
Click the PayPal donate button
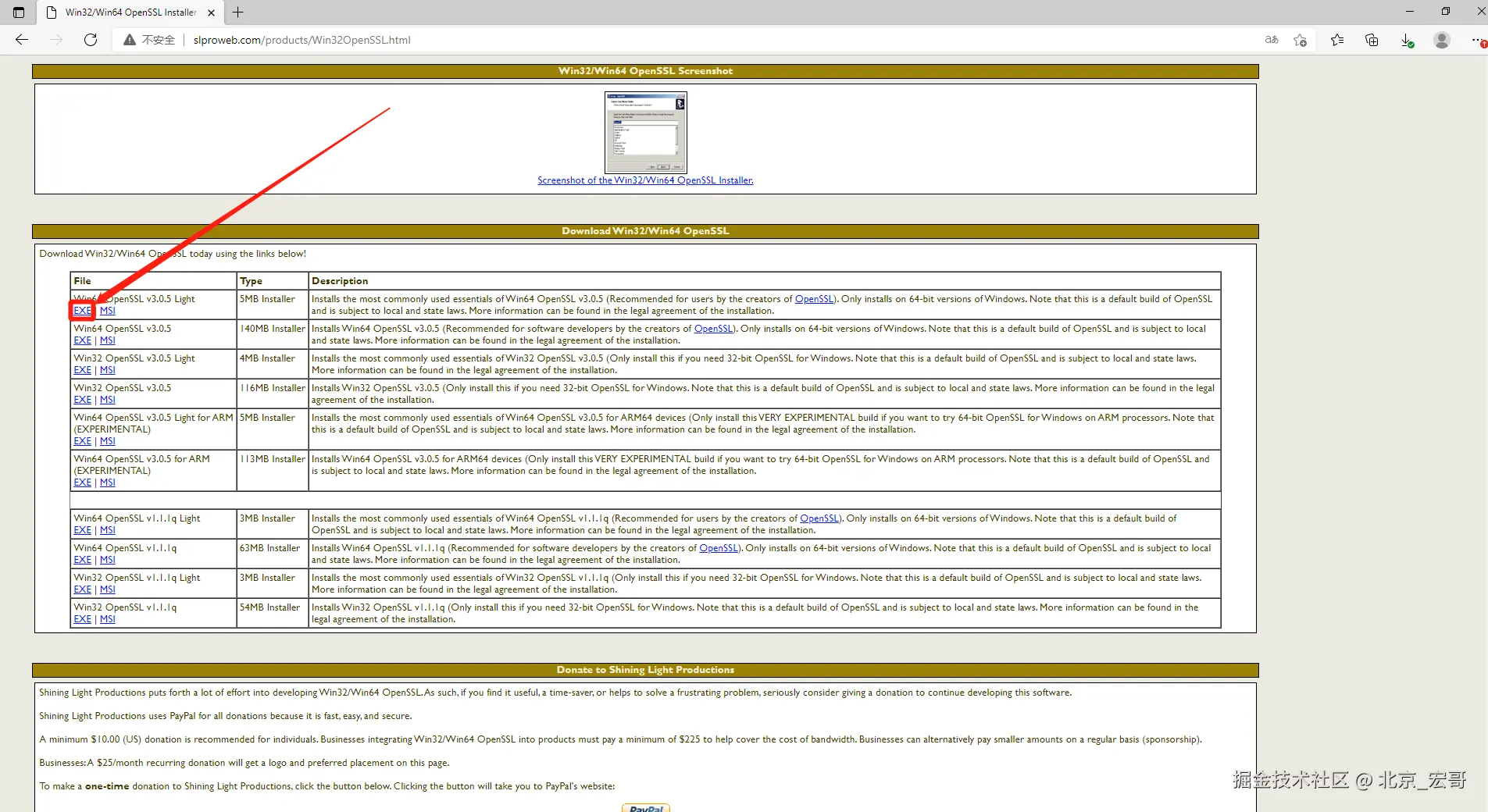646,807
